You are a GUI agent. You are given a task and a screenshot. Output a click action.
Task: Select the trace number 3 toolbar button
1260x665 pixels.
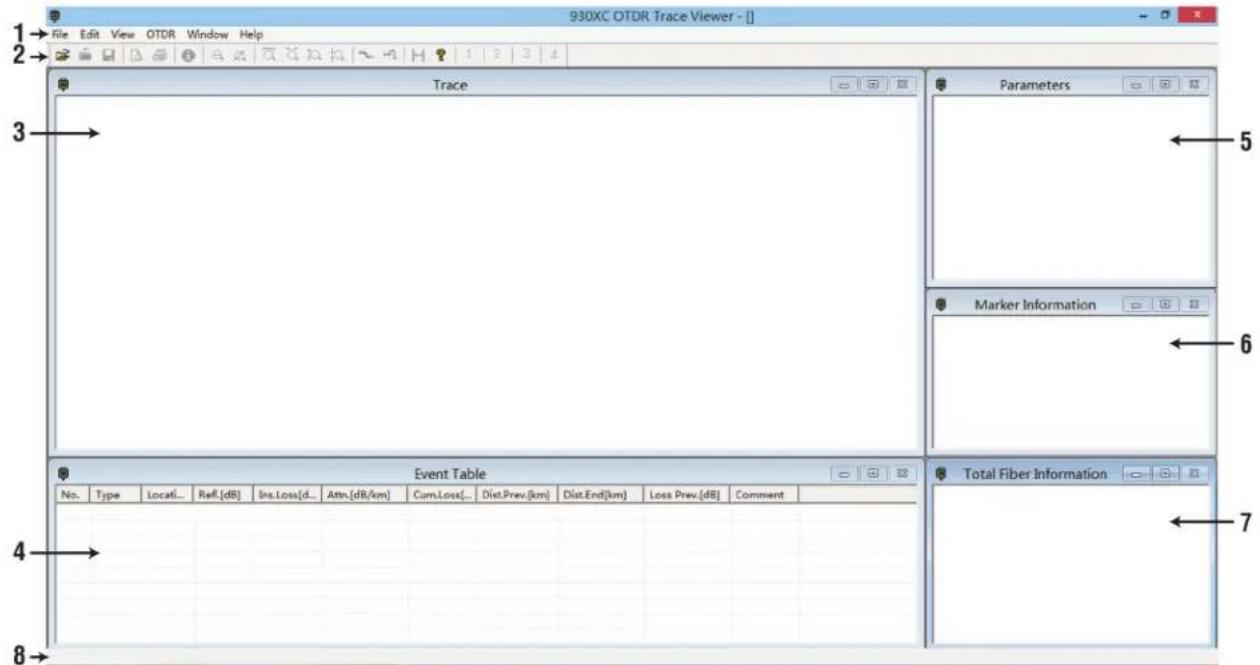pos(525,55)
